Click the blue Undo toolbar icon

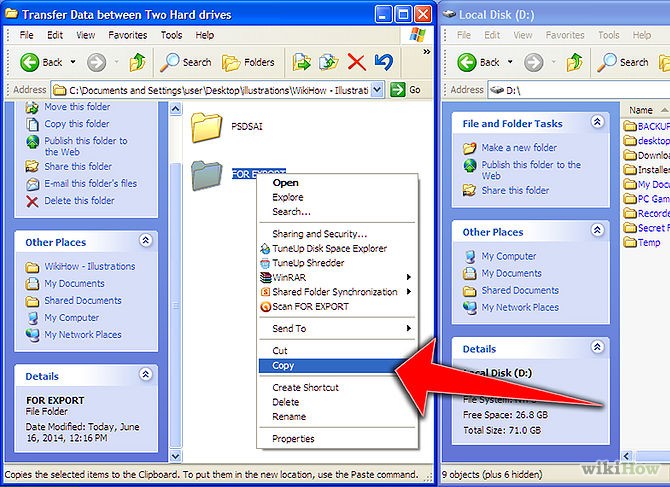click(383, 62)
